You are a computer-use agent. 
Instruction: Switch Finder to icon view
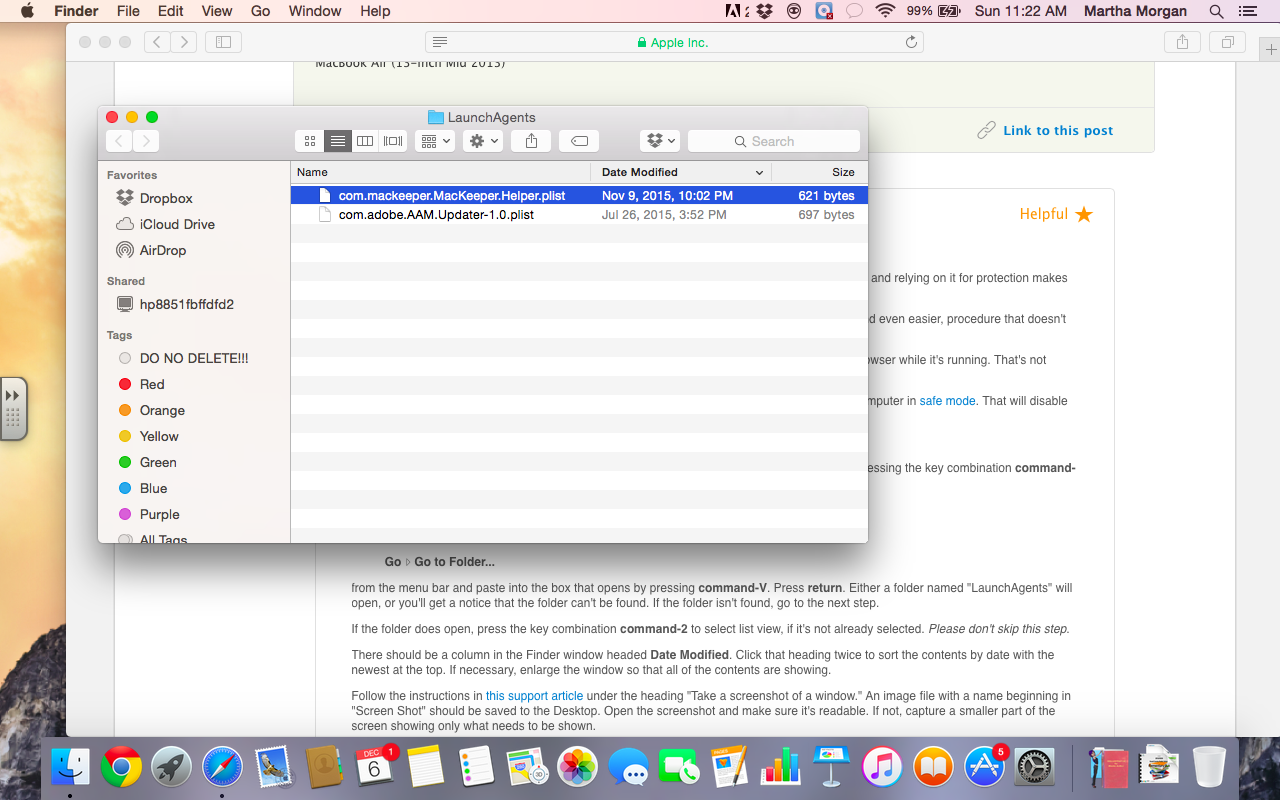310,141
